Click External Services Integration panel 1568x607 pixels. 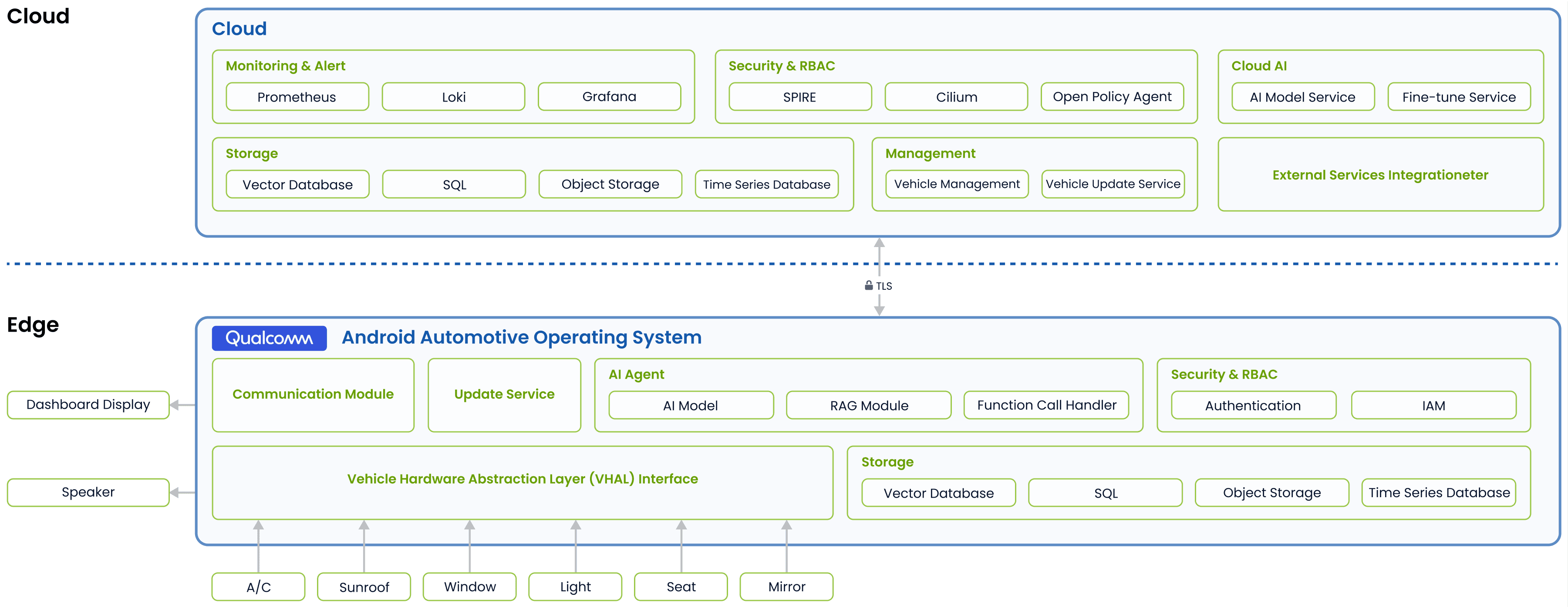(1380, 175)
